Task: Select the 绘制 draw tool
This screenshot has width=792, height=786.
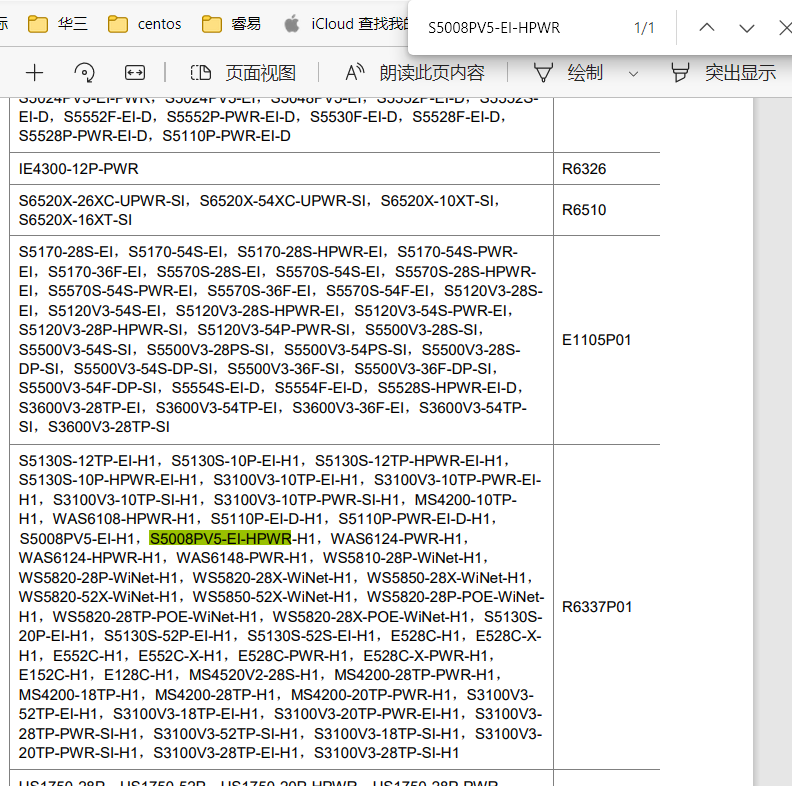Action: tap(568, 73)
